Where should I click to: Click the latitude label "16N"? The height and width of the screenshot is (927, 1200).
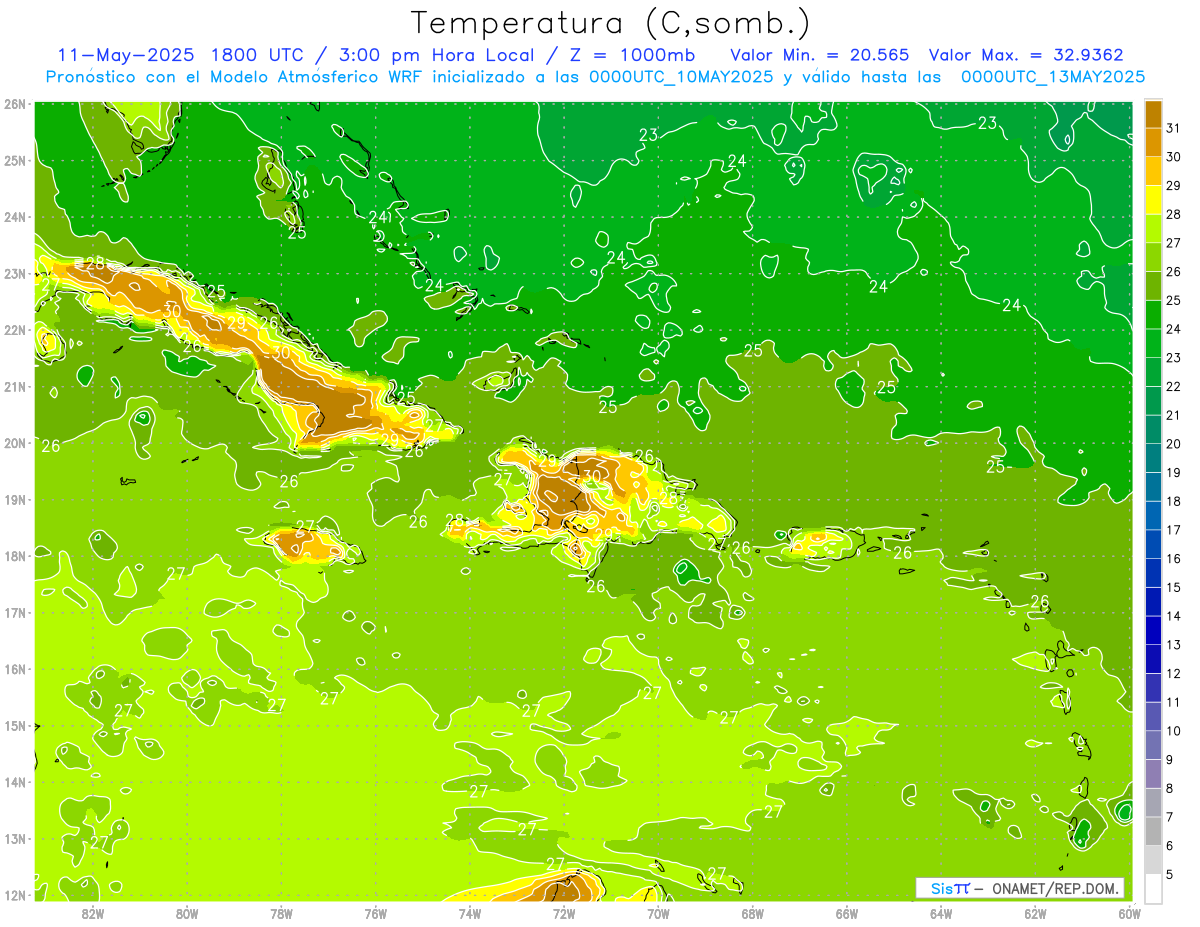[15, 669]
